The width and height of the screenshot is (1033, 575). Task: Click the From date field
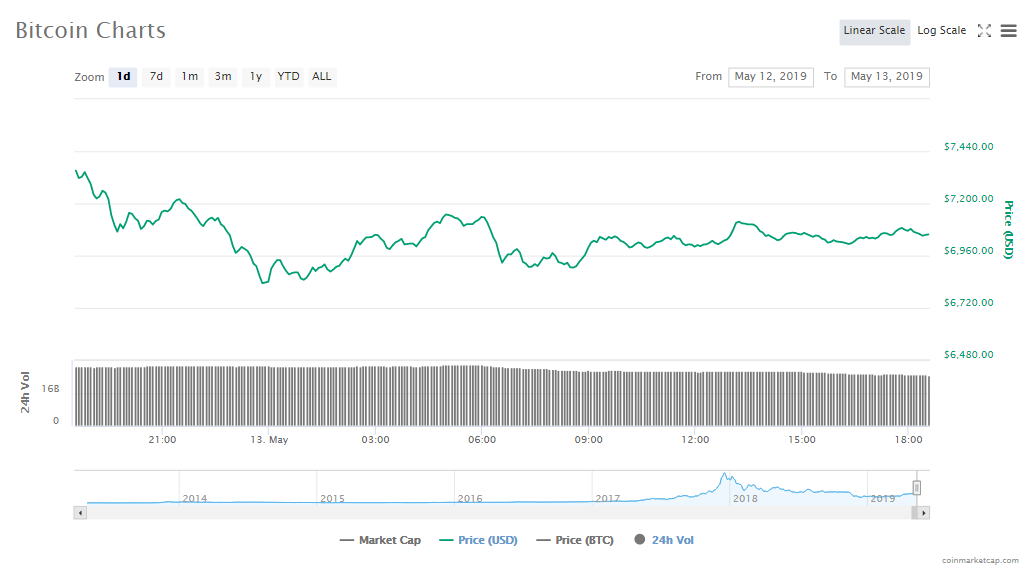pos(771,77)
